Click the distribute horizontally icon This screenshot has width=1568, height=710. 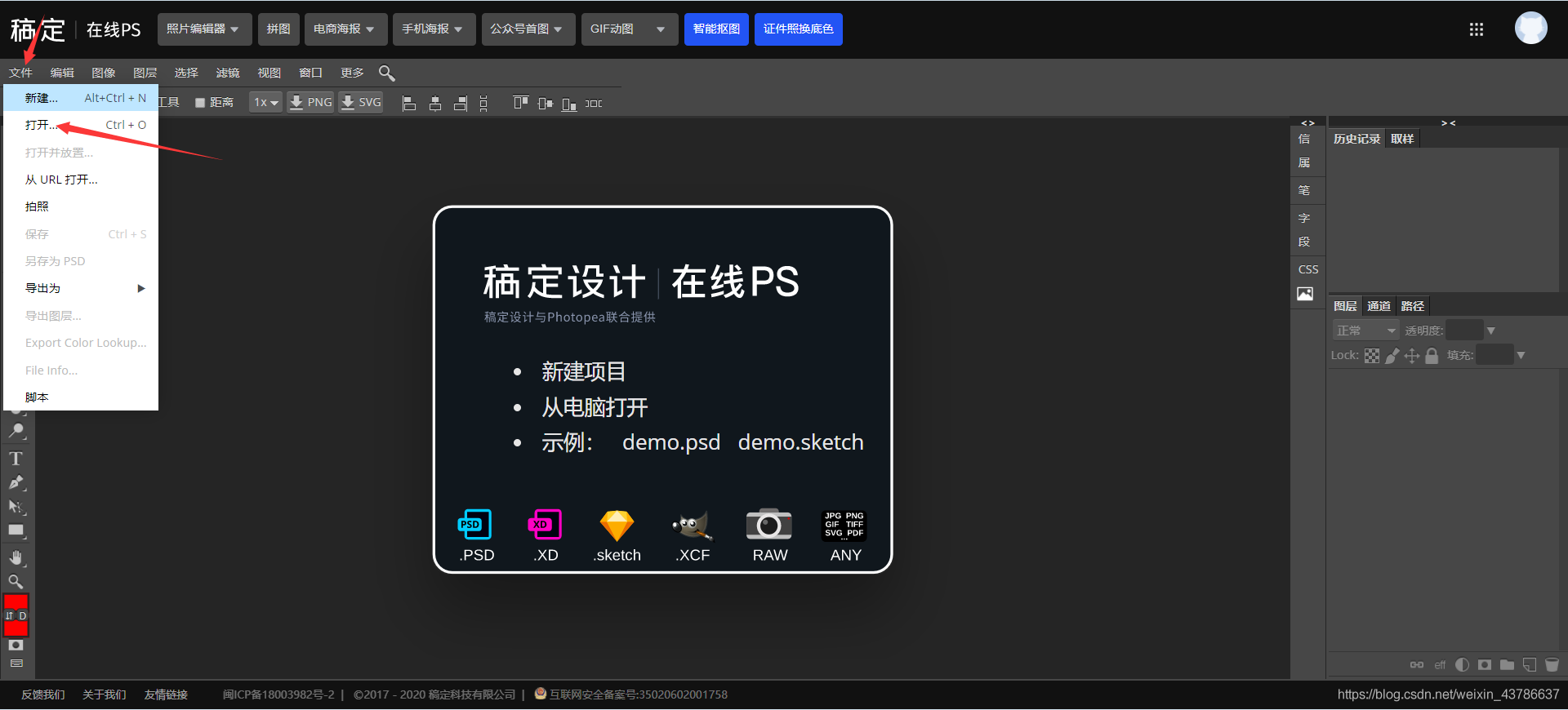tap(594, 104)
